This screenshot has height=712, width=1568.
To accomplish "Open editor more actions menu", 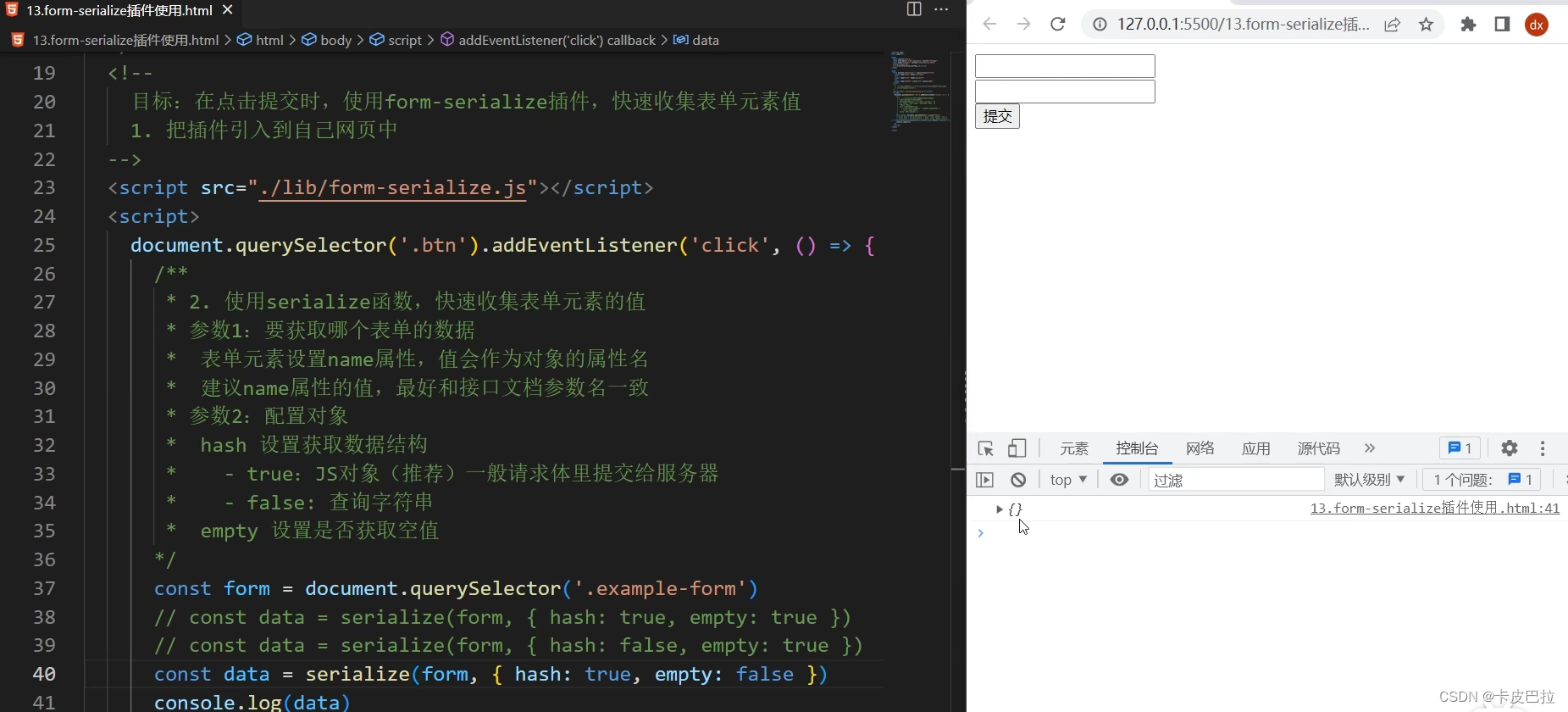I will click(x=941, y=9).
